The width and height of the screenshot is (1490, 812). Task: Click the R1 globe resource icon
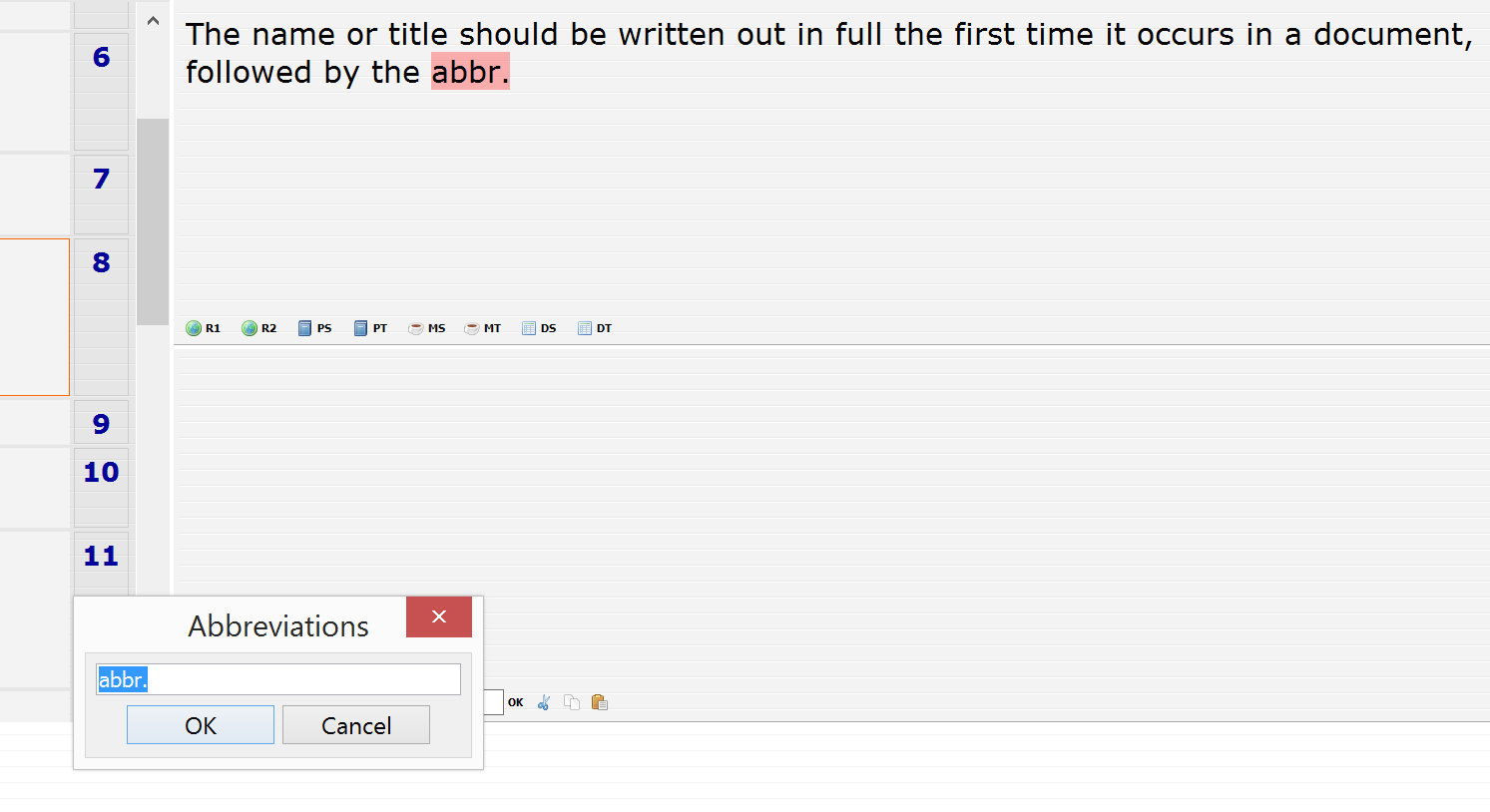click(x=195, y=328)
